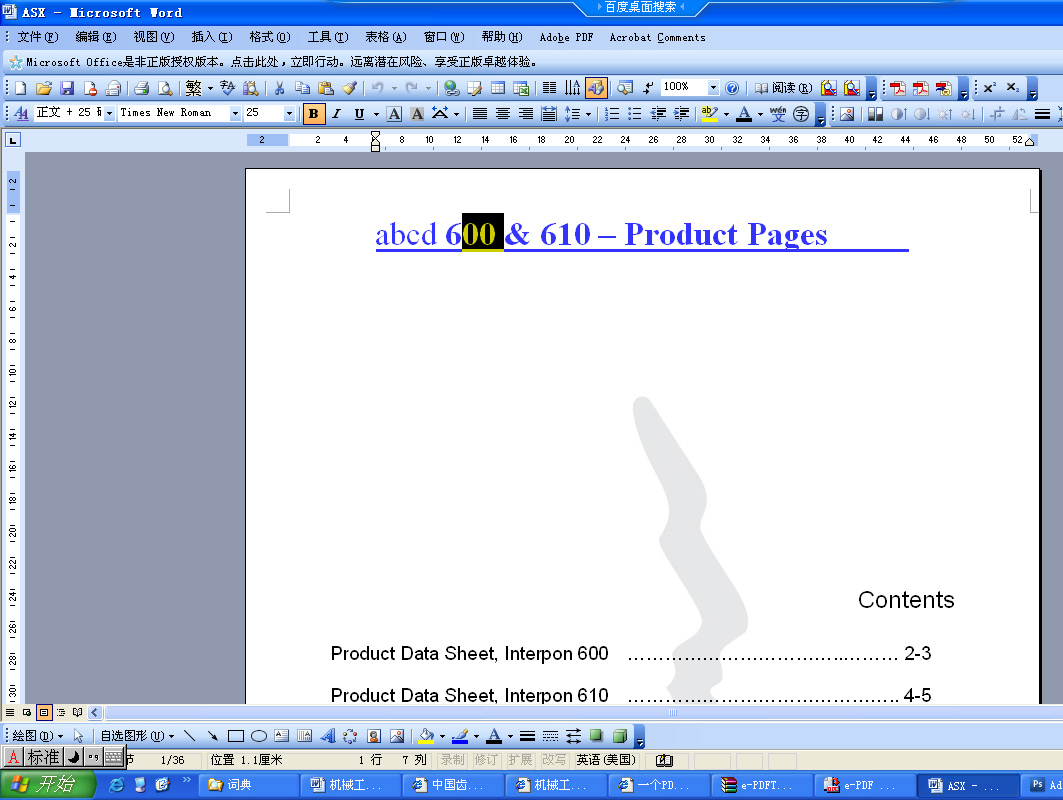Switch to e-PDFT taskbar window

(761, 785)
